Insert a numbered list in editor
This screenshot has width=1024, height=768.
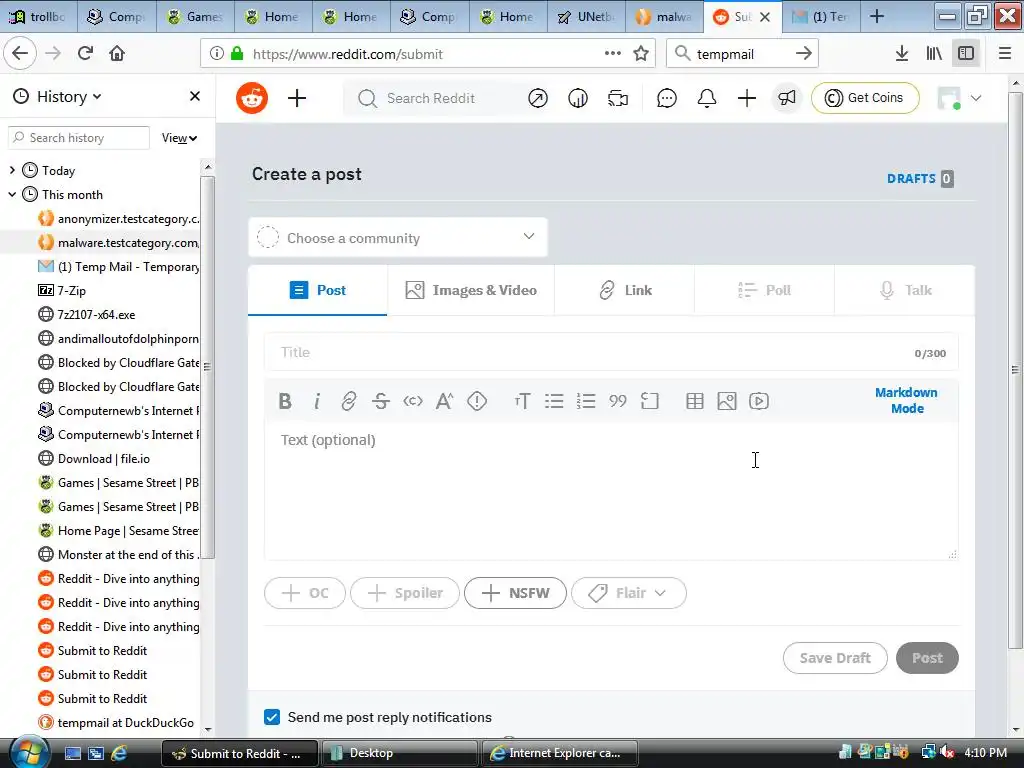click(586, 401)
